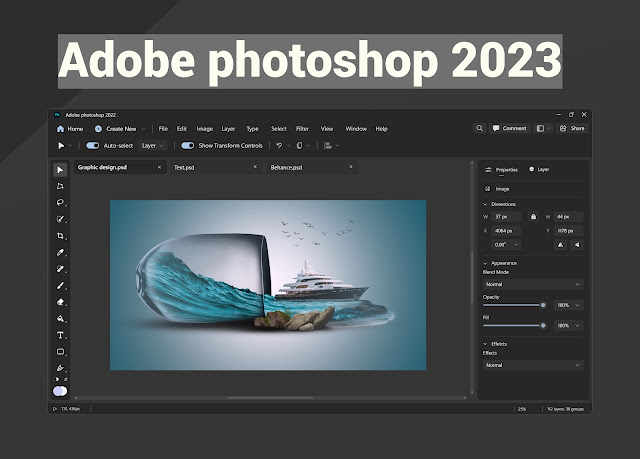The width and height of the screenshot is (640, 459).
Task: Toggle the Auto-select switch
Action: pos(93,146)
